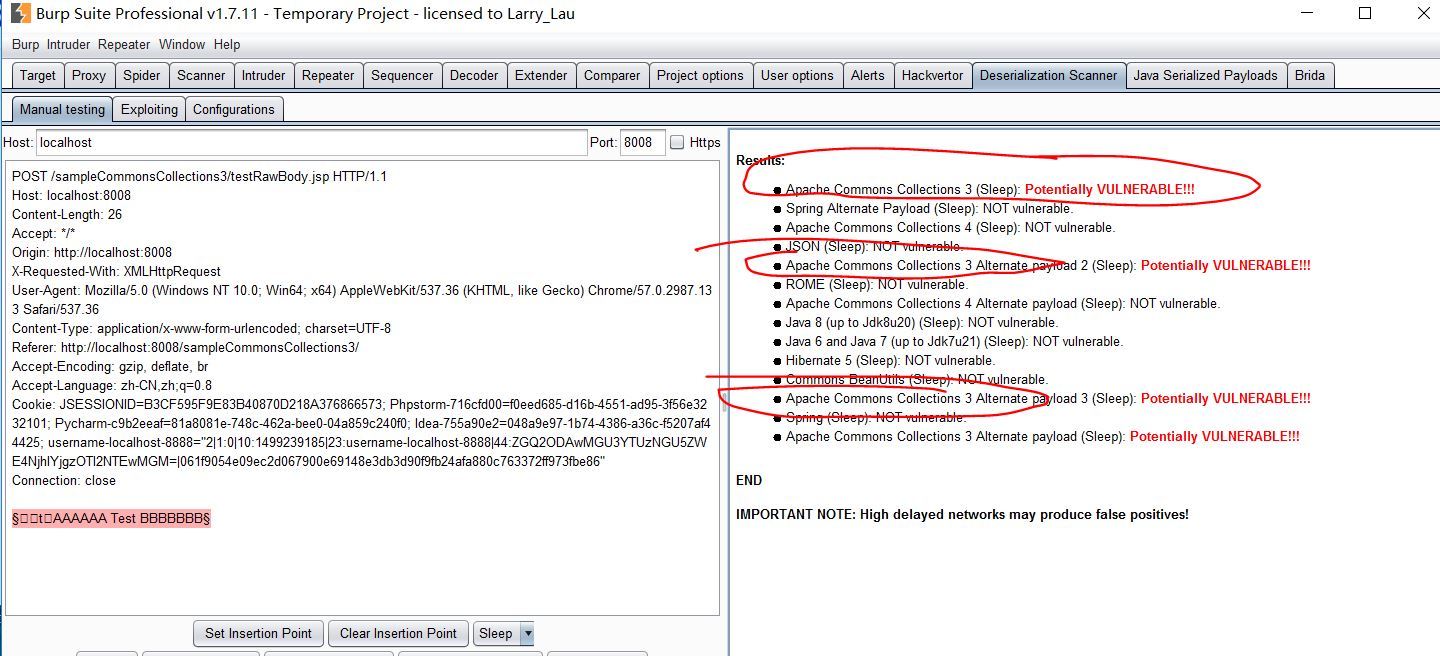Switch to the Repeater tab
The width and height of the screenshot is (1440, 656).
click(328, 75)
